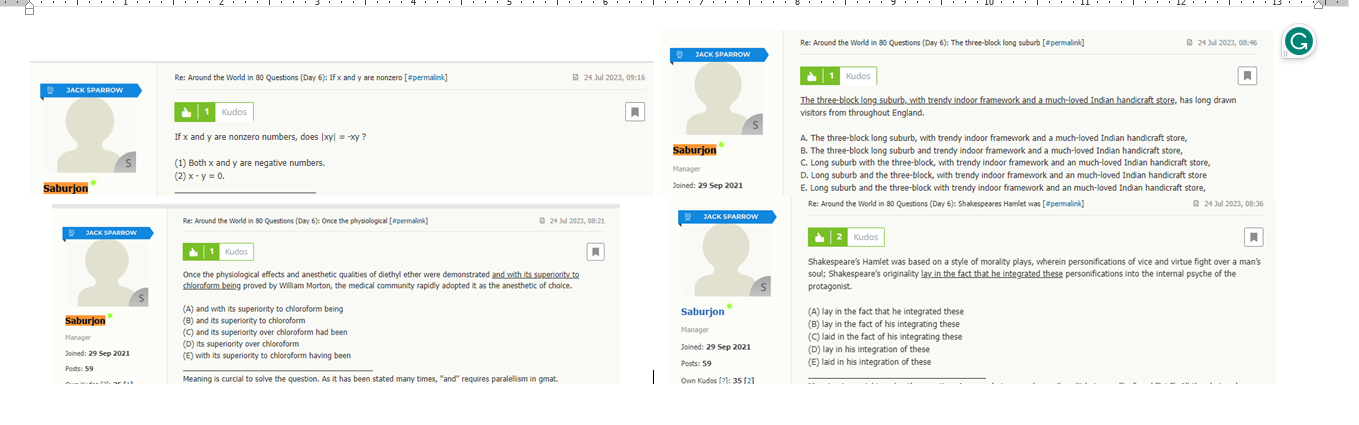The width and height of the screenshot is (1359, 425).
Task: Click highlighted Saburjon name in suburb post
Action: (694, 150)
